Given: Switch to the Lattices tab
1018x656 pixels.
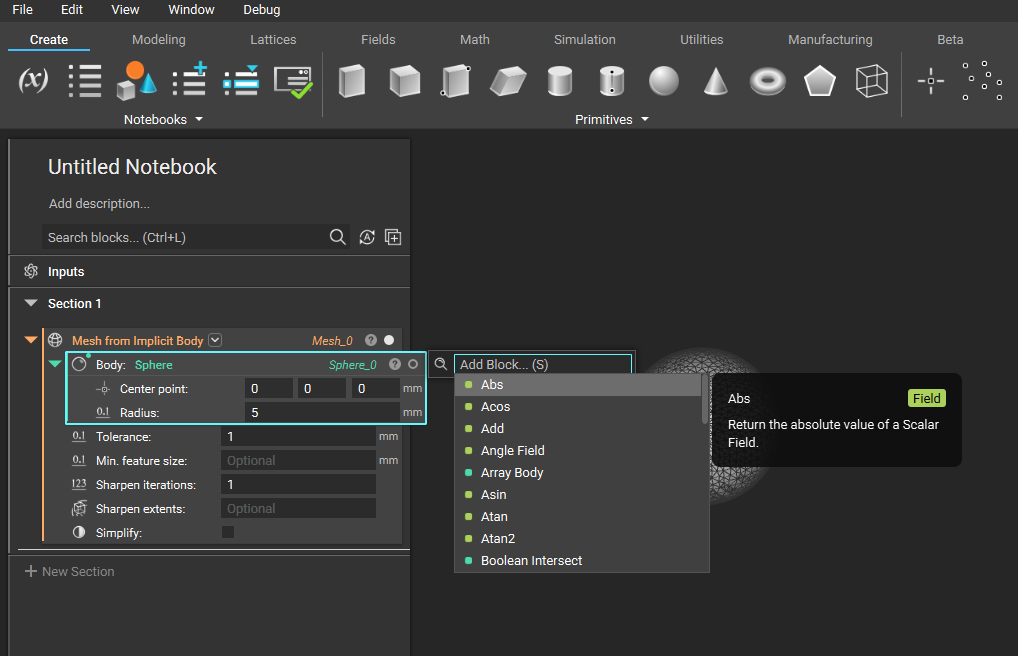Looking at the screenshot, I should point(273,40).
